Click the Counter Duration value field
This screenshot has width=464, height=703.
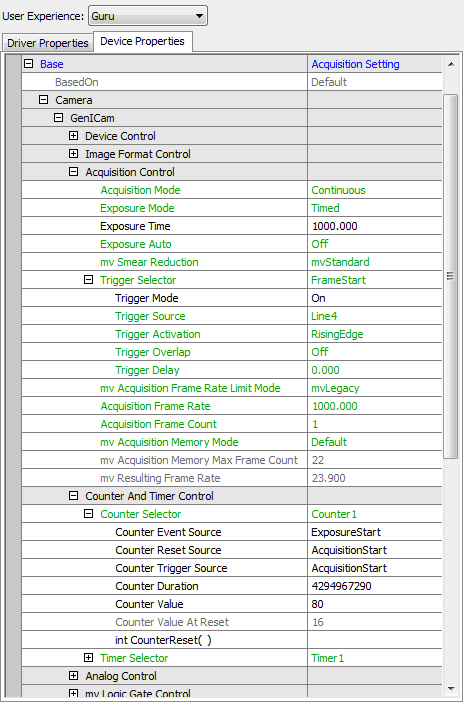point(375,586)
